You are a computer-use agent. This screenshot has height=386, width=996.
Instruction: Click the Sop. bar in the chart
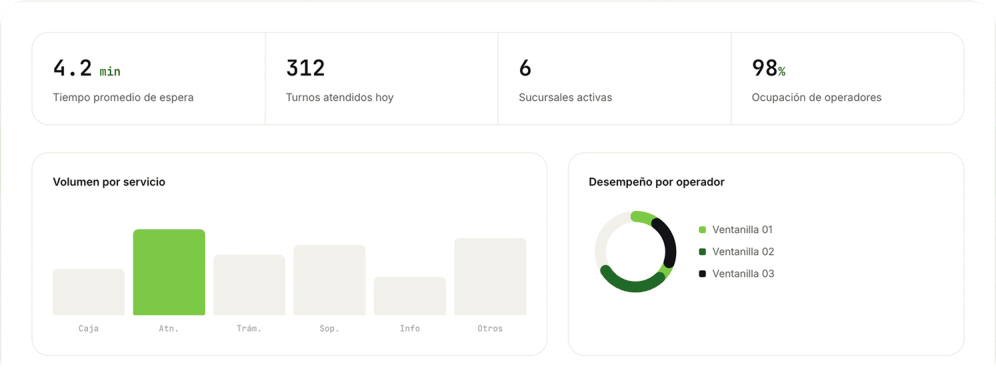(329, 280)
